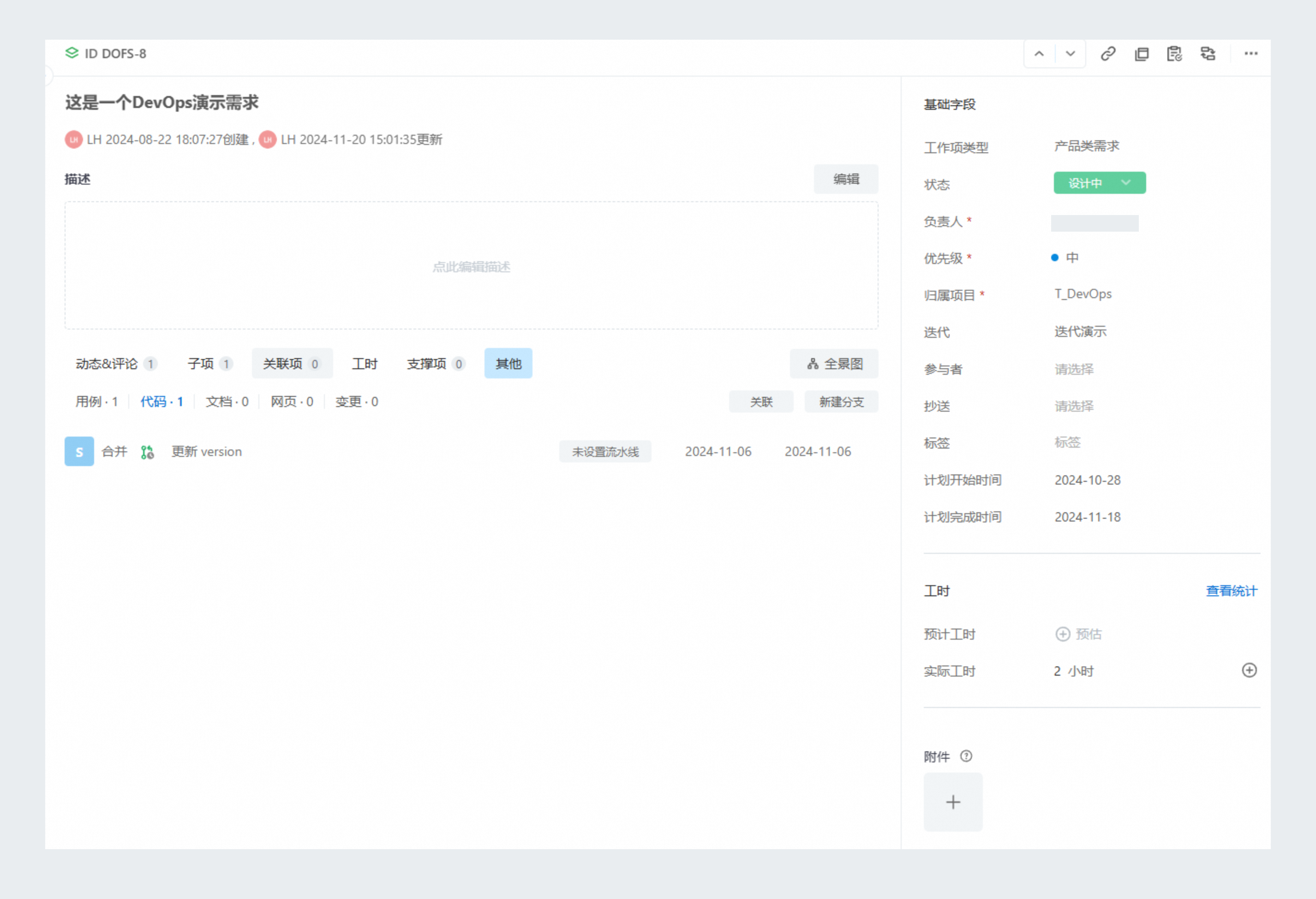Click the attachment help question icon
The width and height of the screenshot is (1316, 899).
tap(967, 756)
